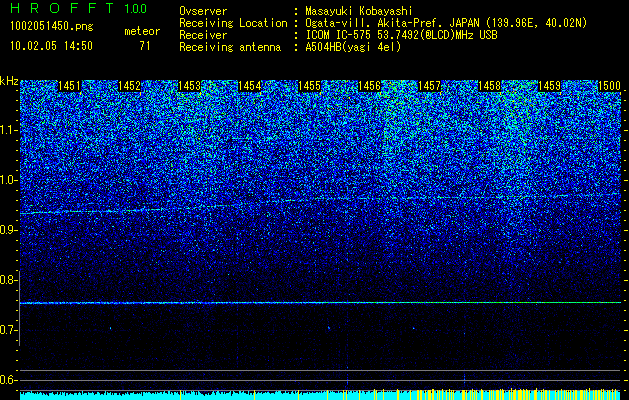
Task: Select the filename 1002051450.png
Action: [52, 27]
